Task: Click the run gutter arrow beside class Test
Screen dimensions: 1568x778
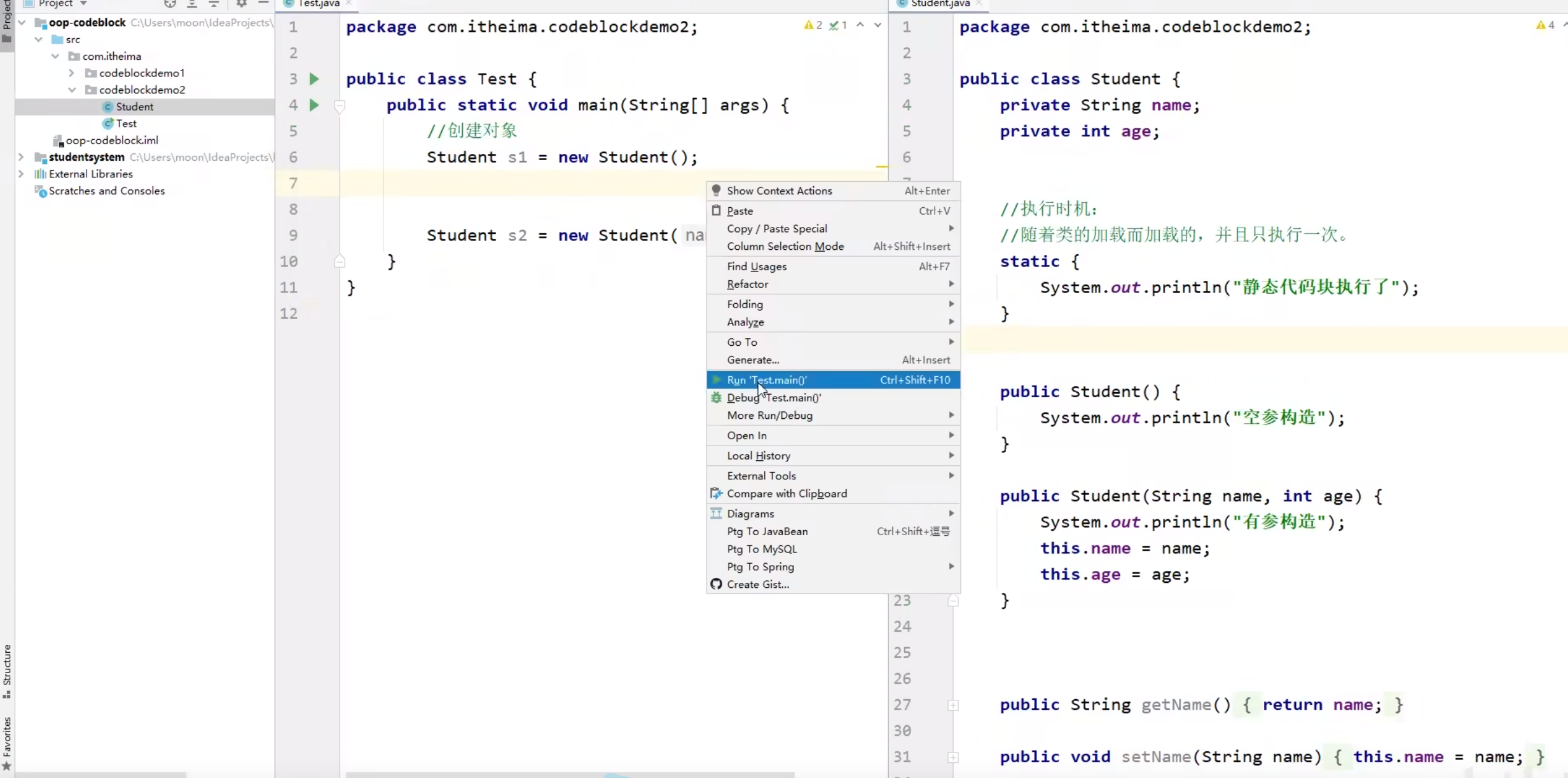Action: pos(314,79)
